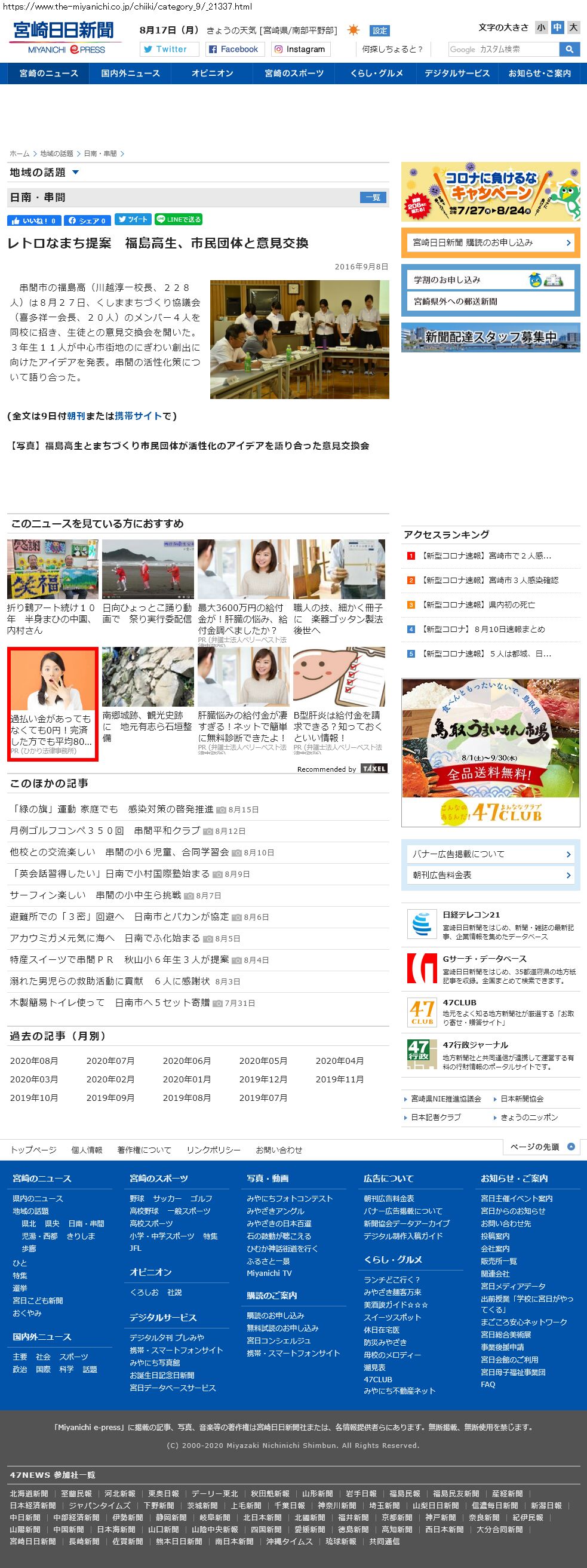587x1568 pixels.
Task: Open the コロナに負けるなキャンペーン banner
Action: [490, 192]
